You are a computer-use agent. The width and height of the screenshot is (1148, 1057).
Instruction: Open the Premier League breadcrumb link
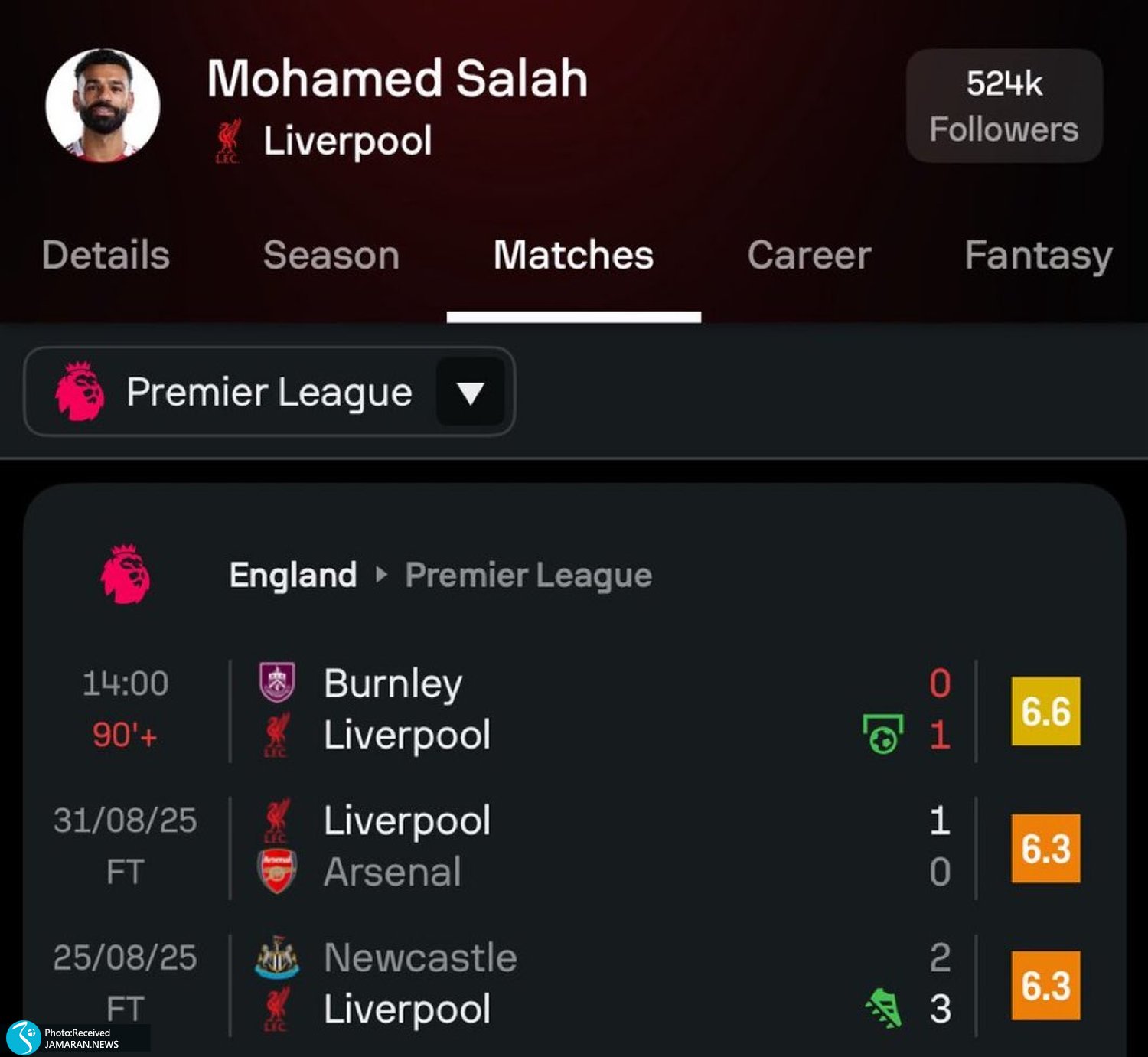528,575
